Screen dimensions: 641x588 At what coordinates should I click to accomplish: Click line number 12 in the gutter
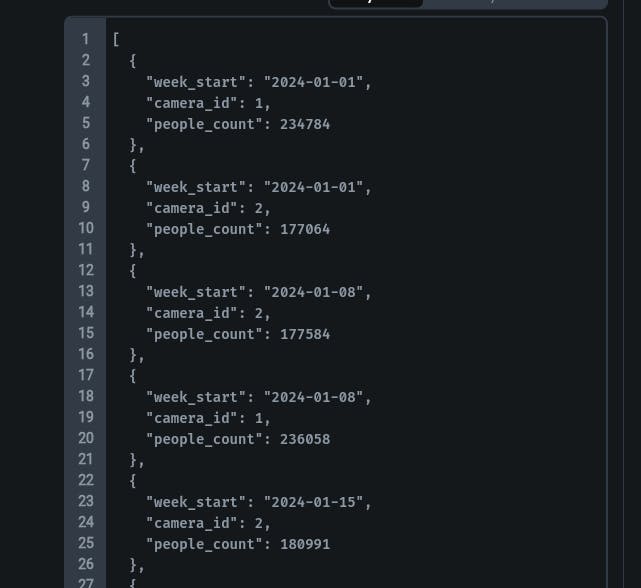coord(86,270)
